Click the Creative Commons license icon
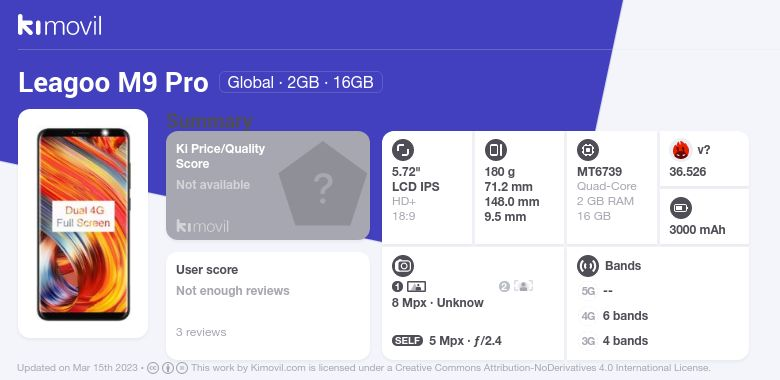 click(153, 368)
